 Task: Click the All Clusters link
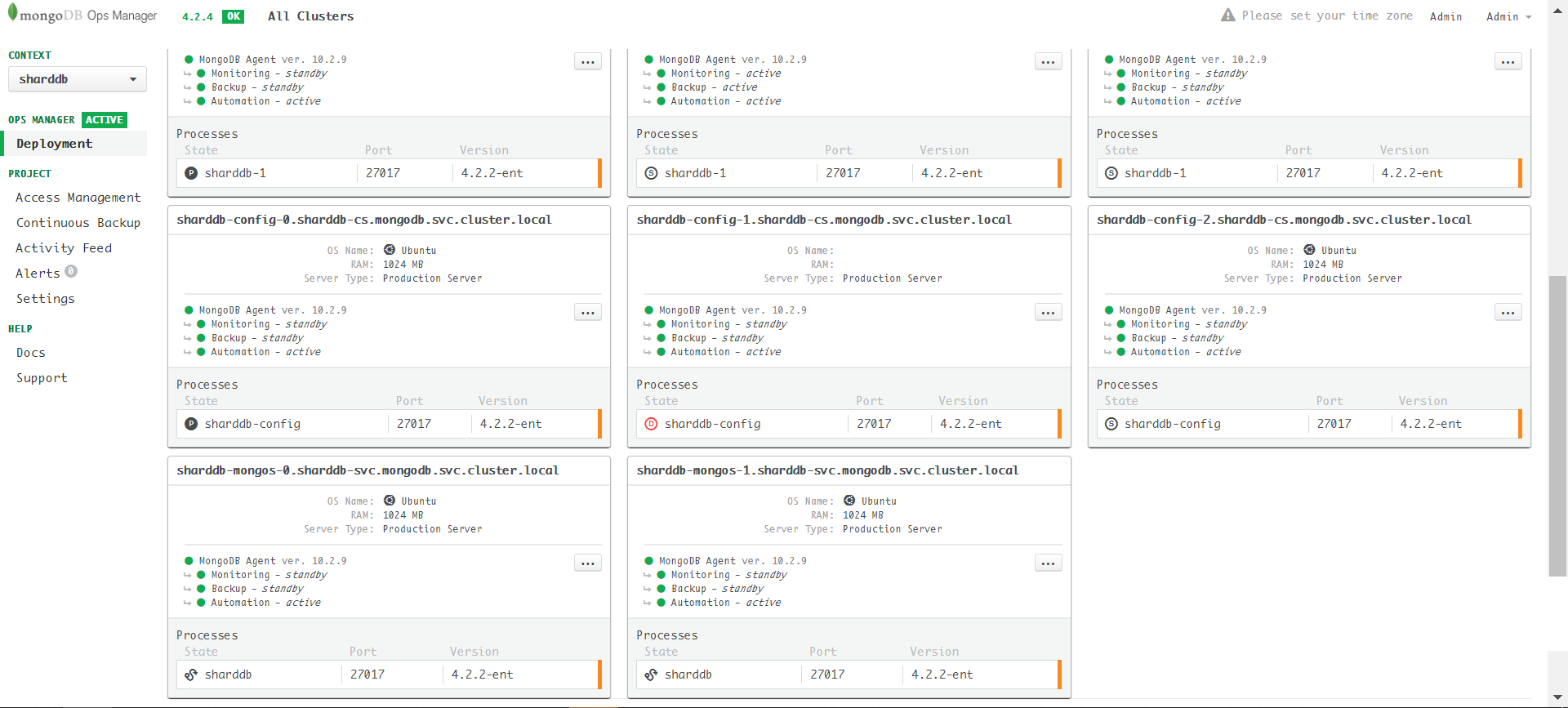[x=310, y=16]
